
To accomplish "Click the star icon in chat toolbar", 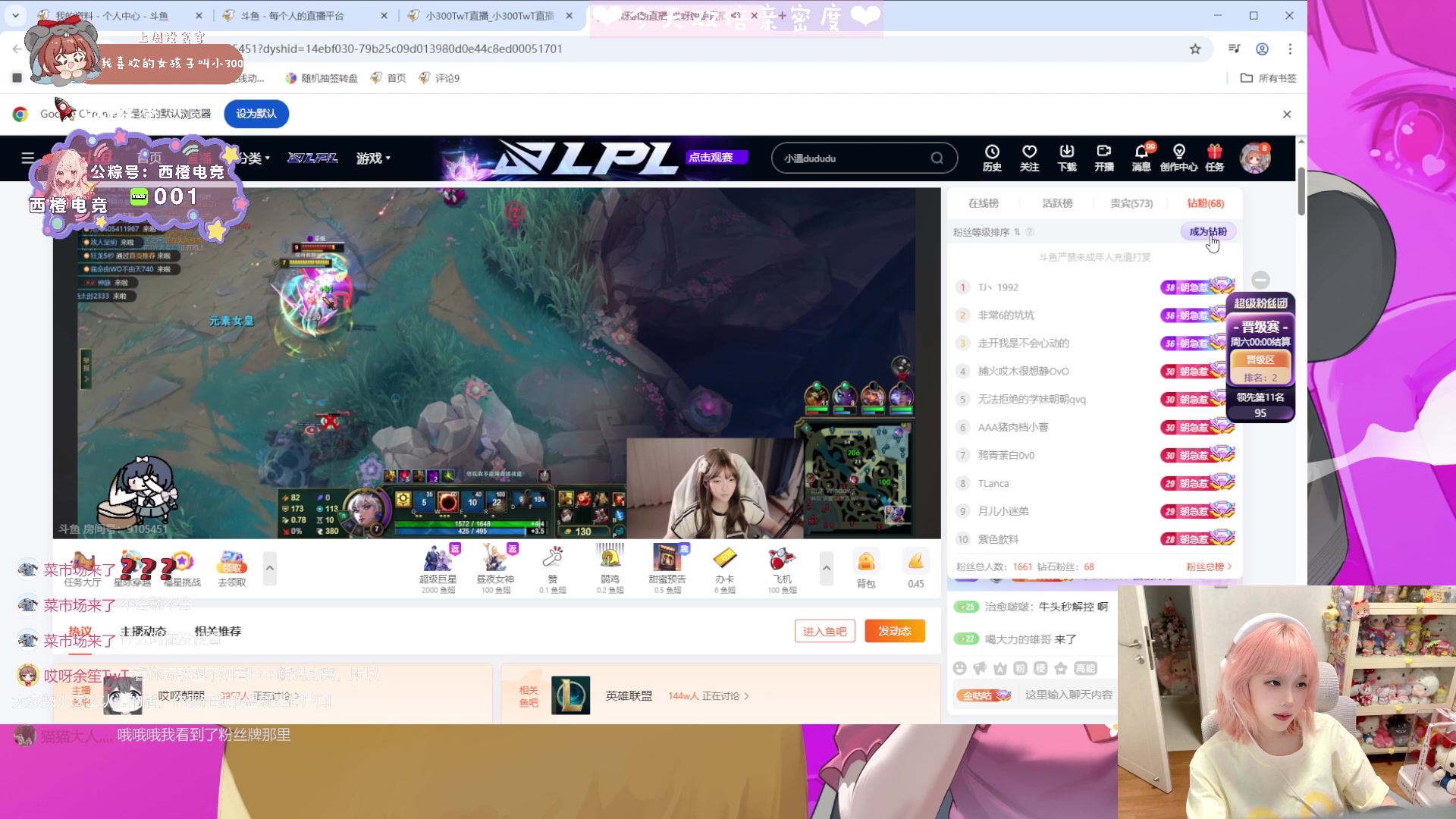I will (x=1061, y=668).
